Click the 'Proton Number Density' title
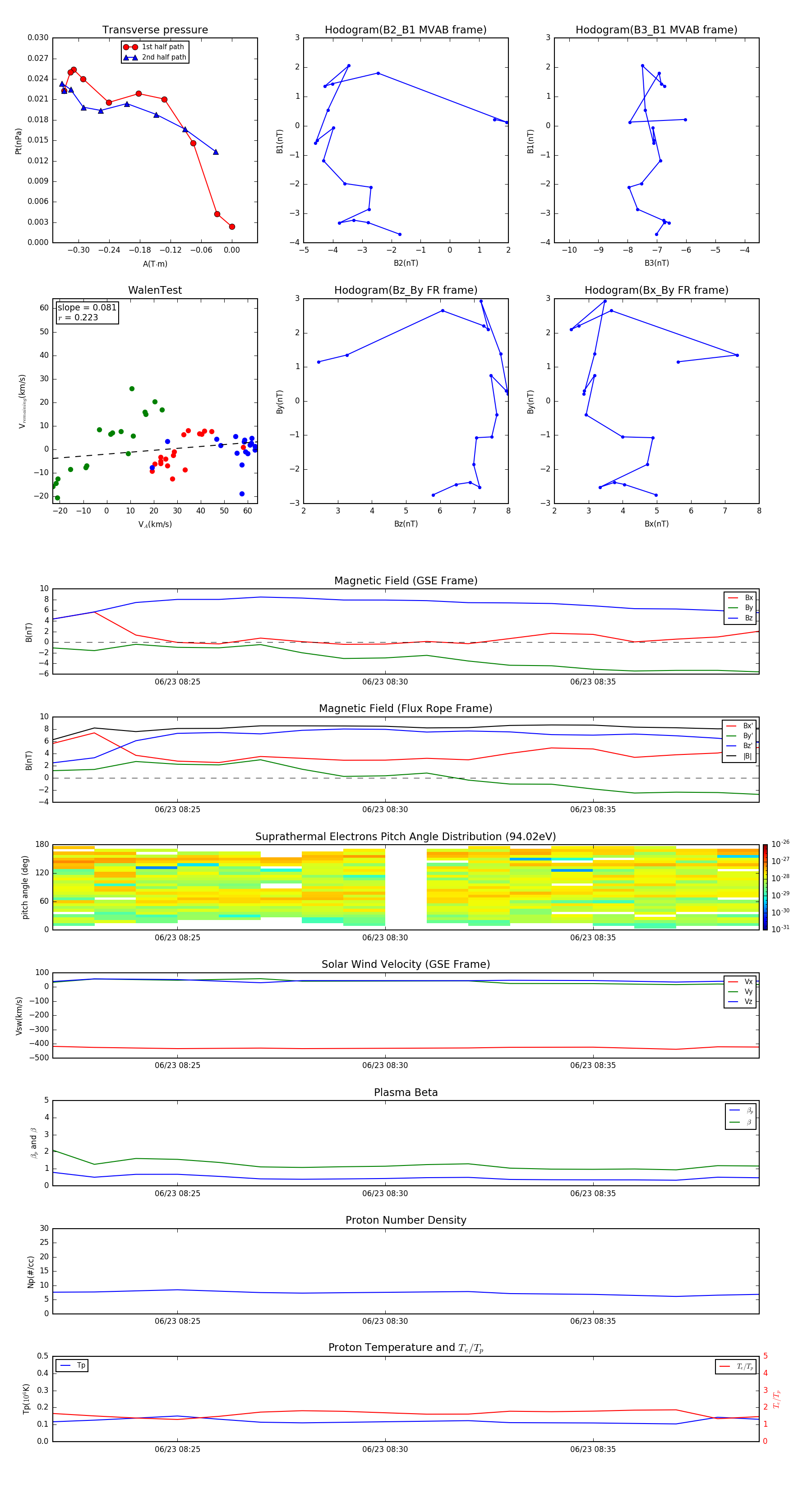Screen dimensions: 812x1489 [x=406, y=1220]
